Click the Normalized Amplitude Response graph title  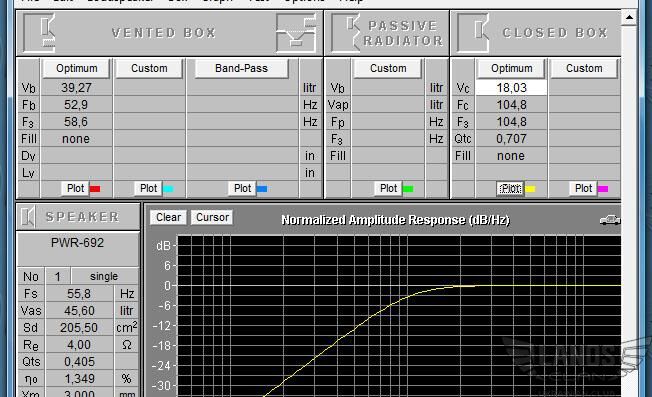point(395,220)
